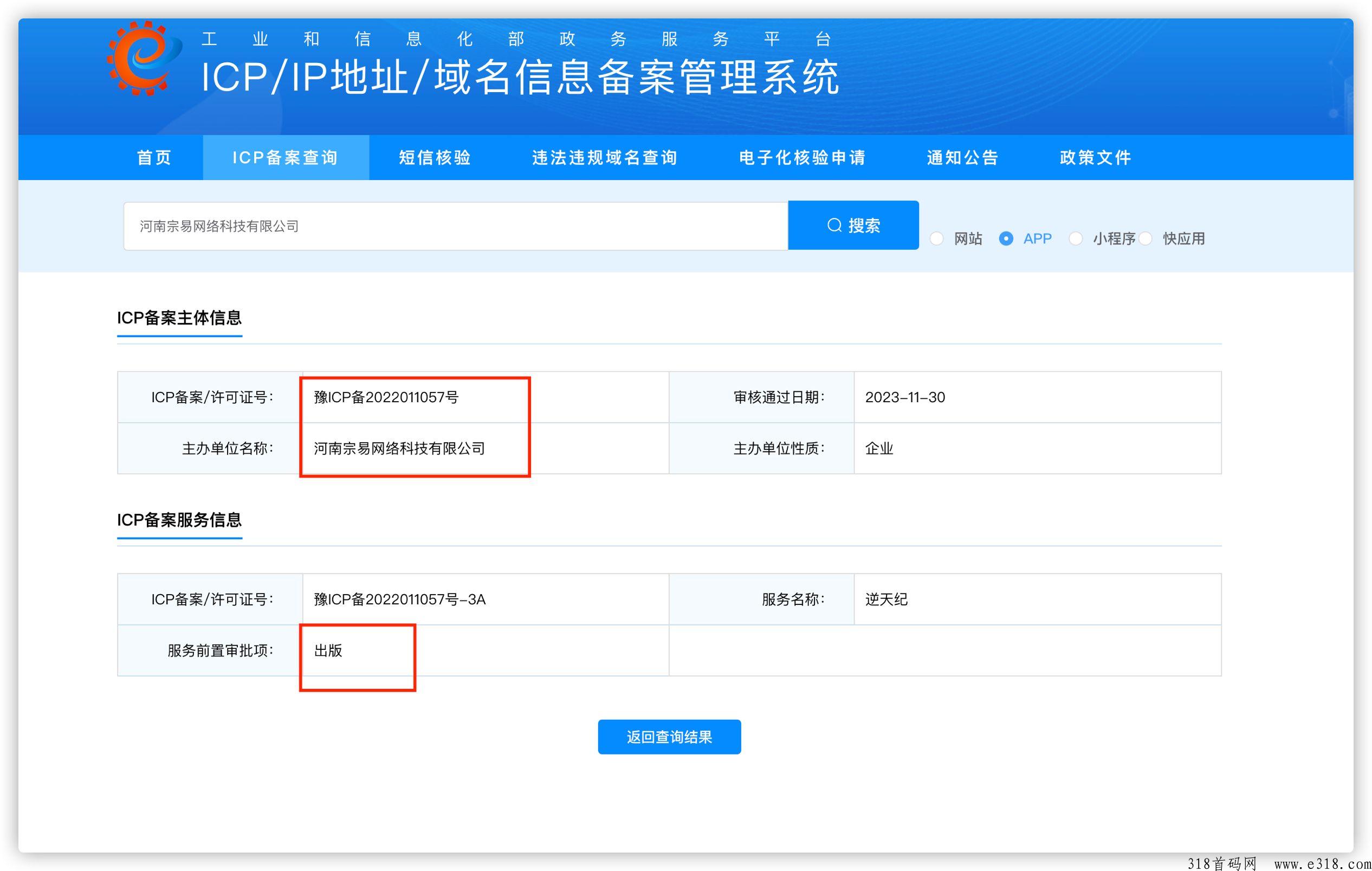Image resolution: width=1372 pixels, height=871 pixels.
Task: Click the MIIT gear logo icon
Action: [144, 58]
